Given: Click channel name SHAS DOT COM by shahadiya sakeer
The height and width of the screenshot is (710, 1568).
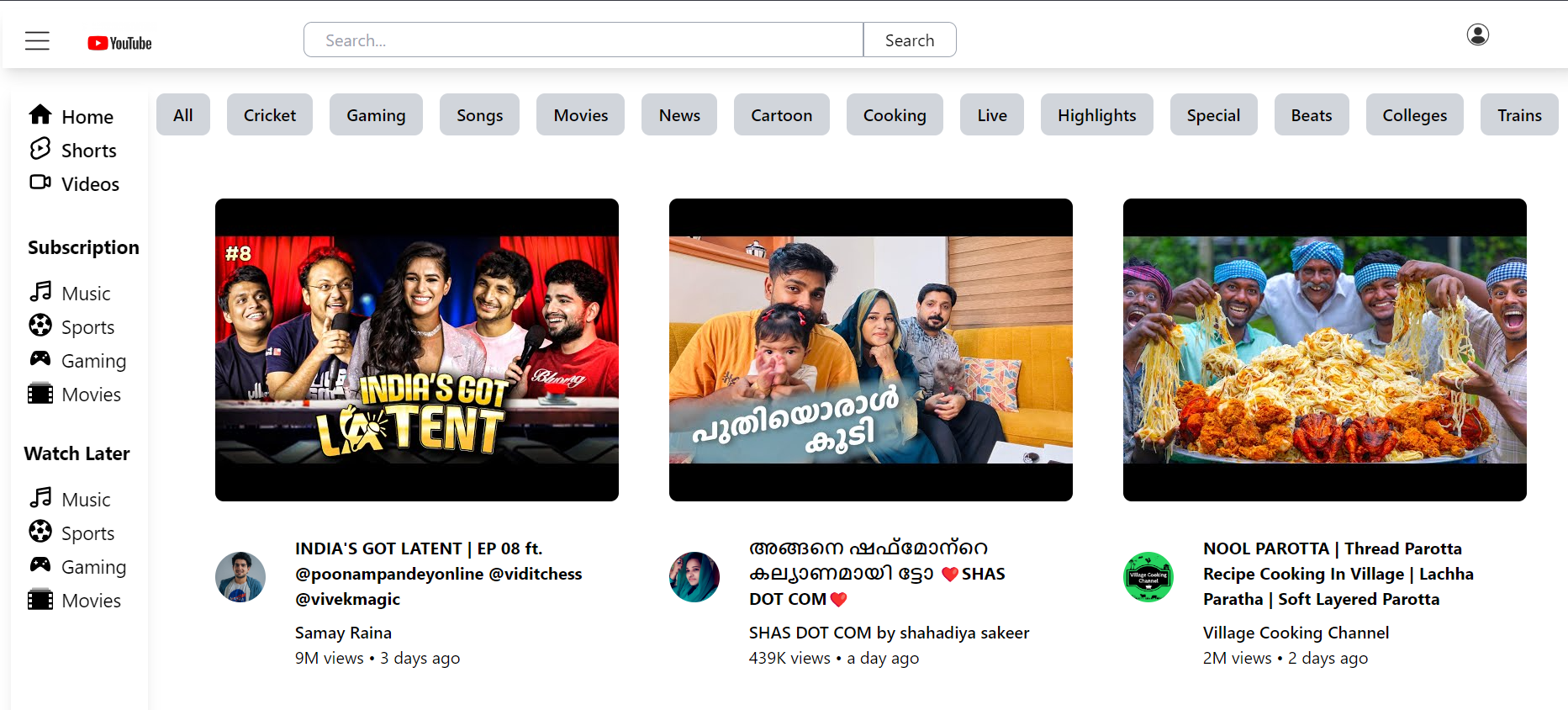Looking at the screenshot, I should click(x=889, y=633).
